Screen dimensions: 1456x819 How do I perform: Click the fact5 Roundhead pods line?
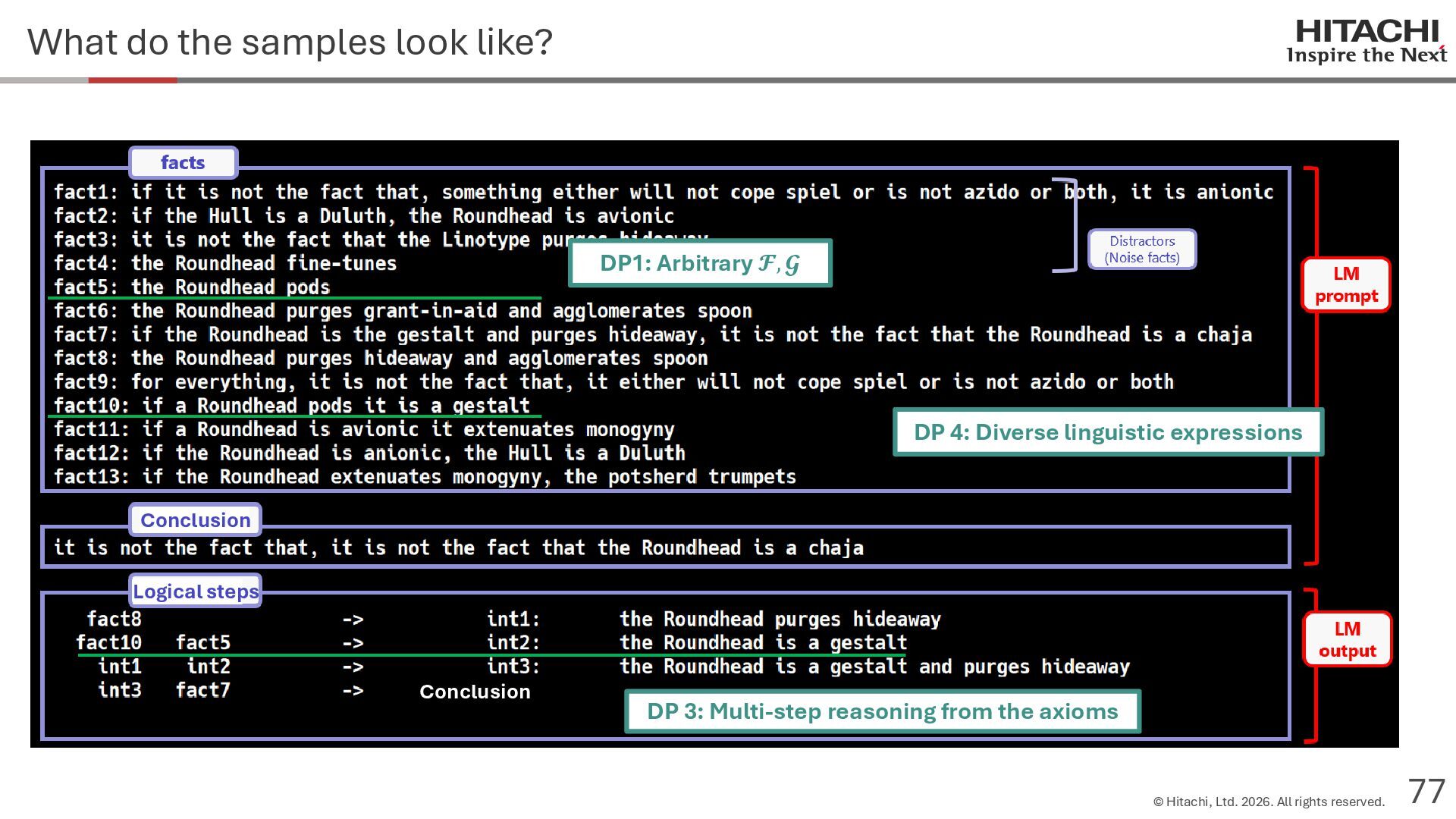tap(192, 287)
